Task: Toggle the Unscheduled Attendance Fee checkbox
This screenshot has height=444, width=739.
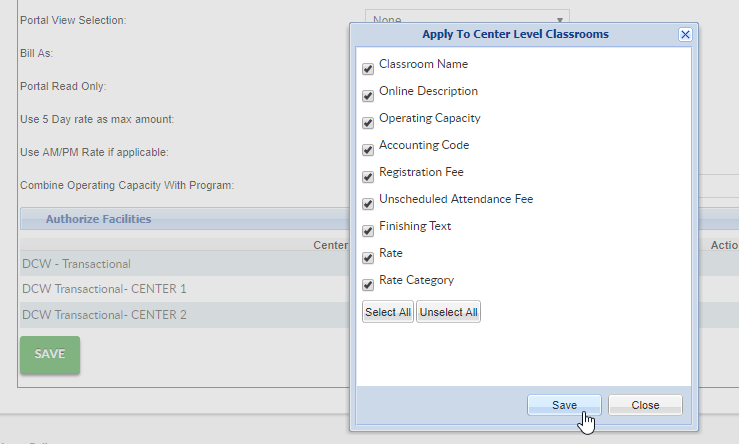Action: pyautogui.click(x=368, y=204)
